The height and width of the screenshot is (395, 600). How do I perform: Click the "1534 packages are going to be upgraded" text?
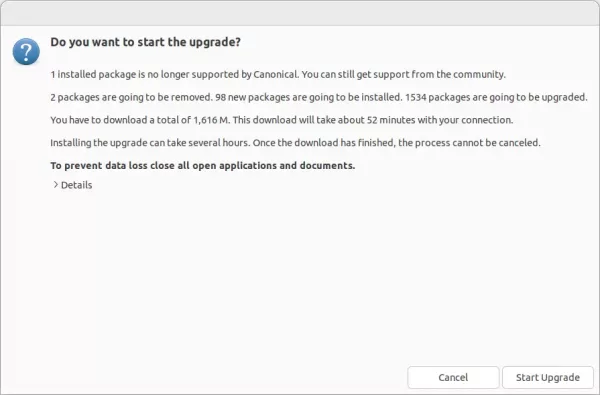coord(496,97)
